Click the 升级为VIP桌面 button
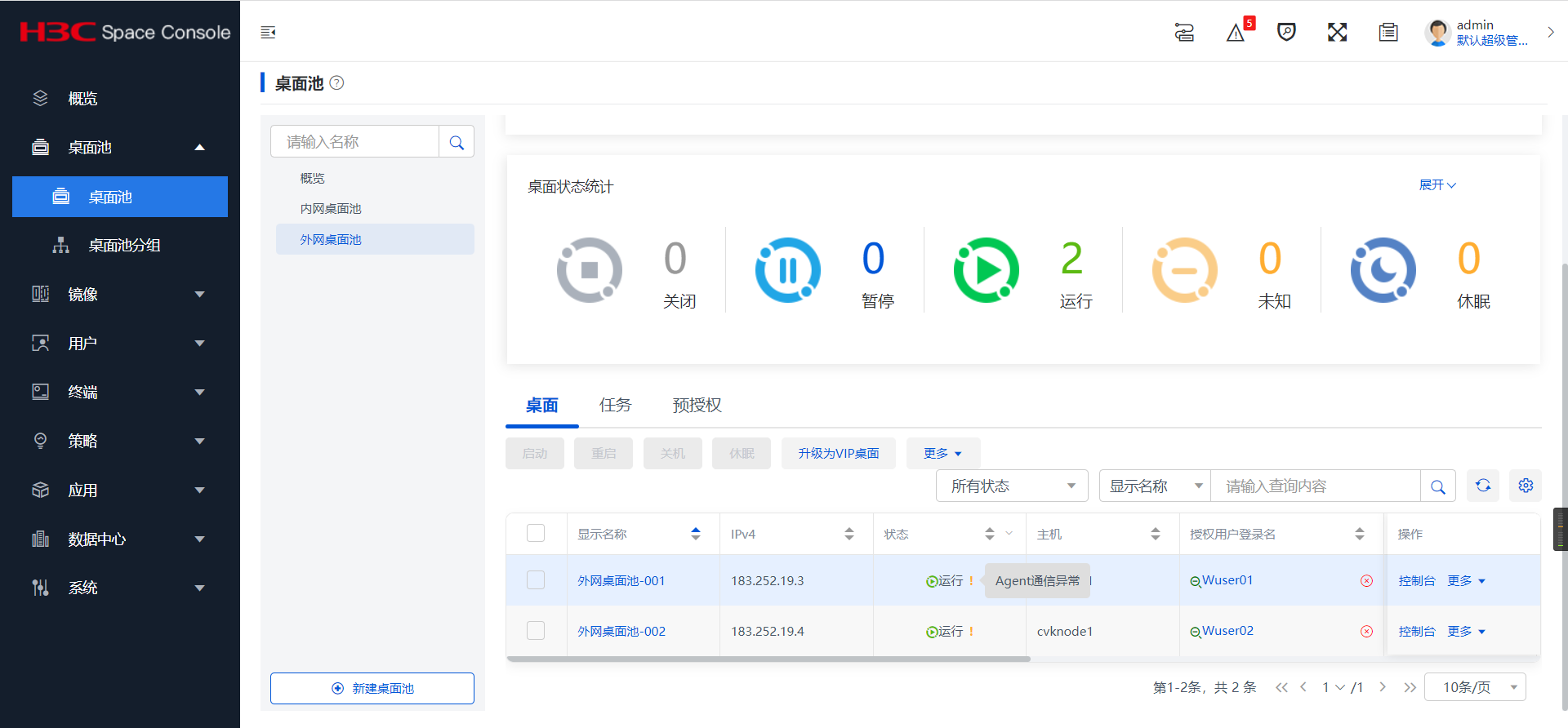The image size is (1568, 728). click(838, 454)
